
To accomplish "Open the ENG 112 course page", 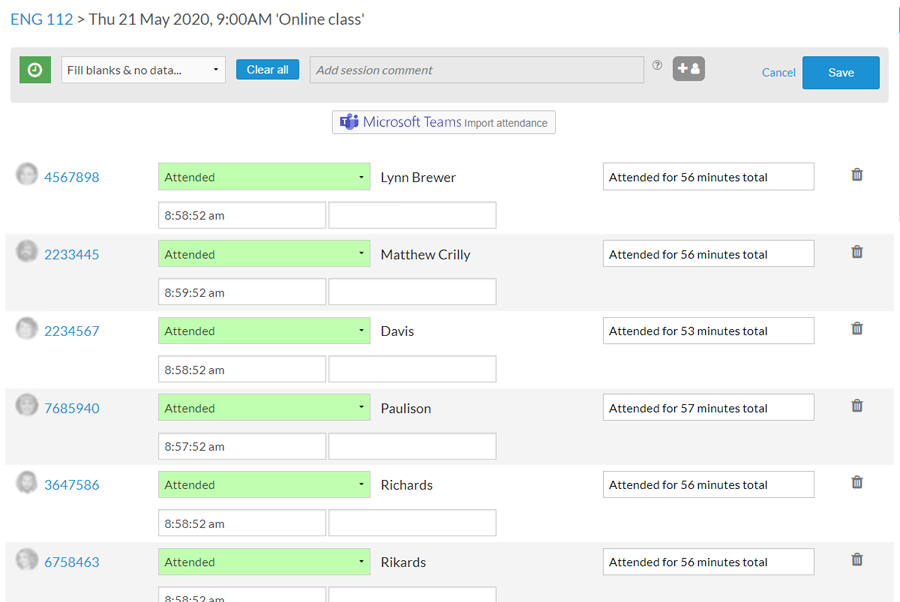I will click(x=40, y=18).
